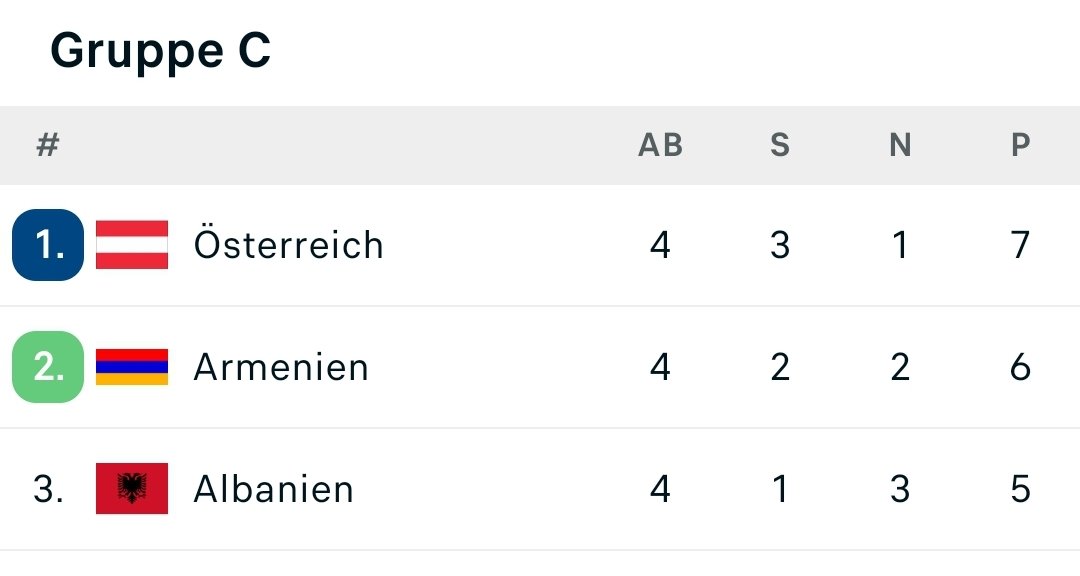Select the green second-place rank badge
Screen dimensions: 1080x576
48,367
